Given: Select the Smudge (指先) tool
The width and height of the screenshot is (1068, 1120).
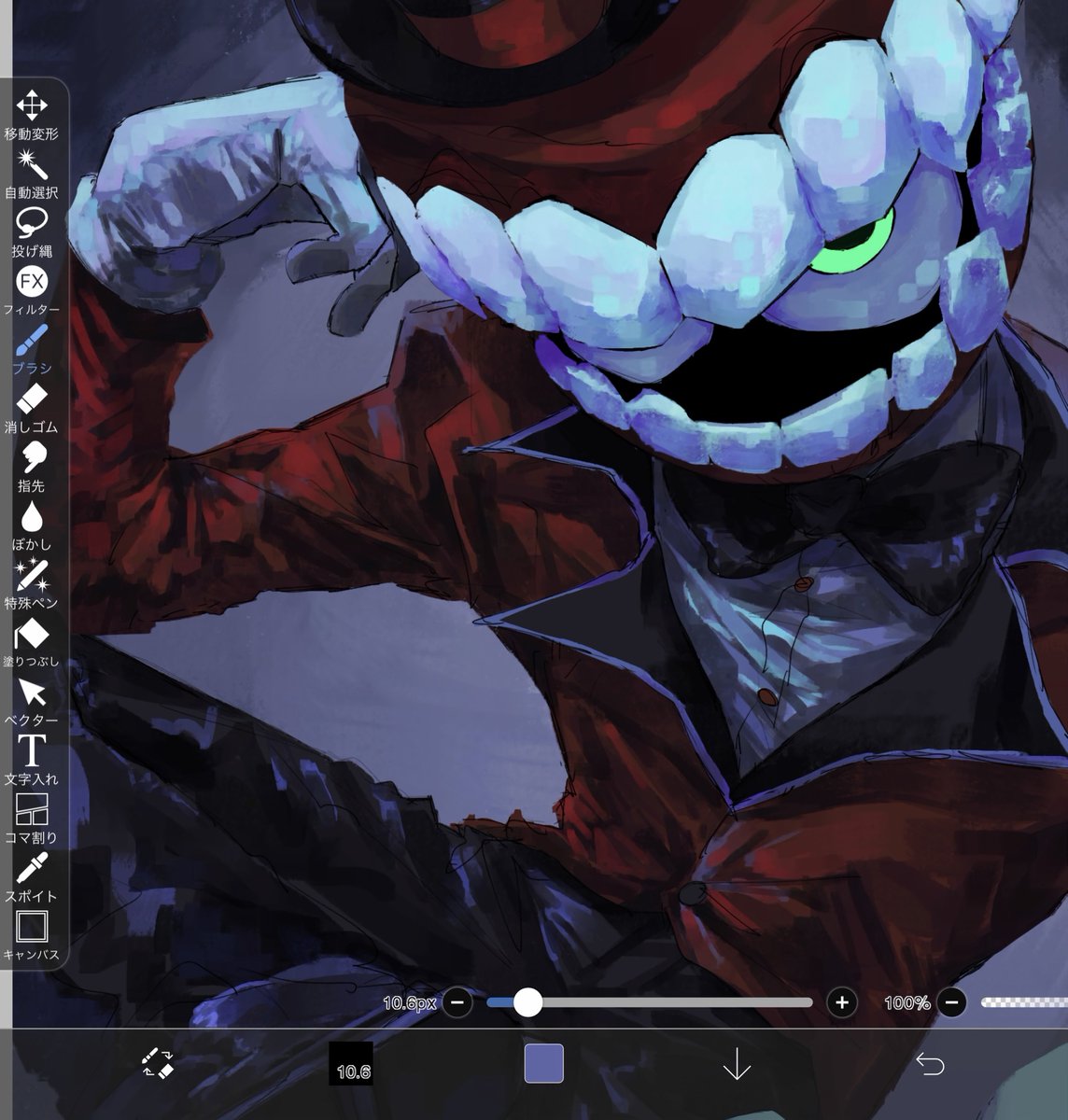Looking at the screenshot, I should pos(32,468).
